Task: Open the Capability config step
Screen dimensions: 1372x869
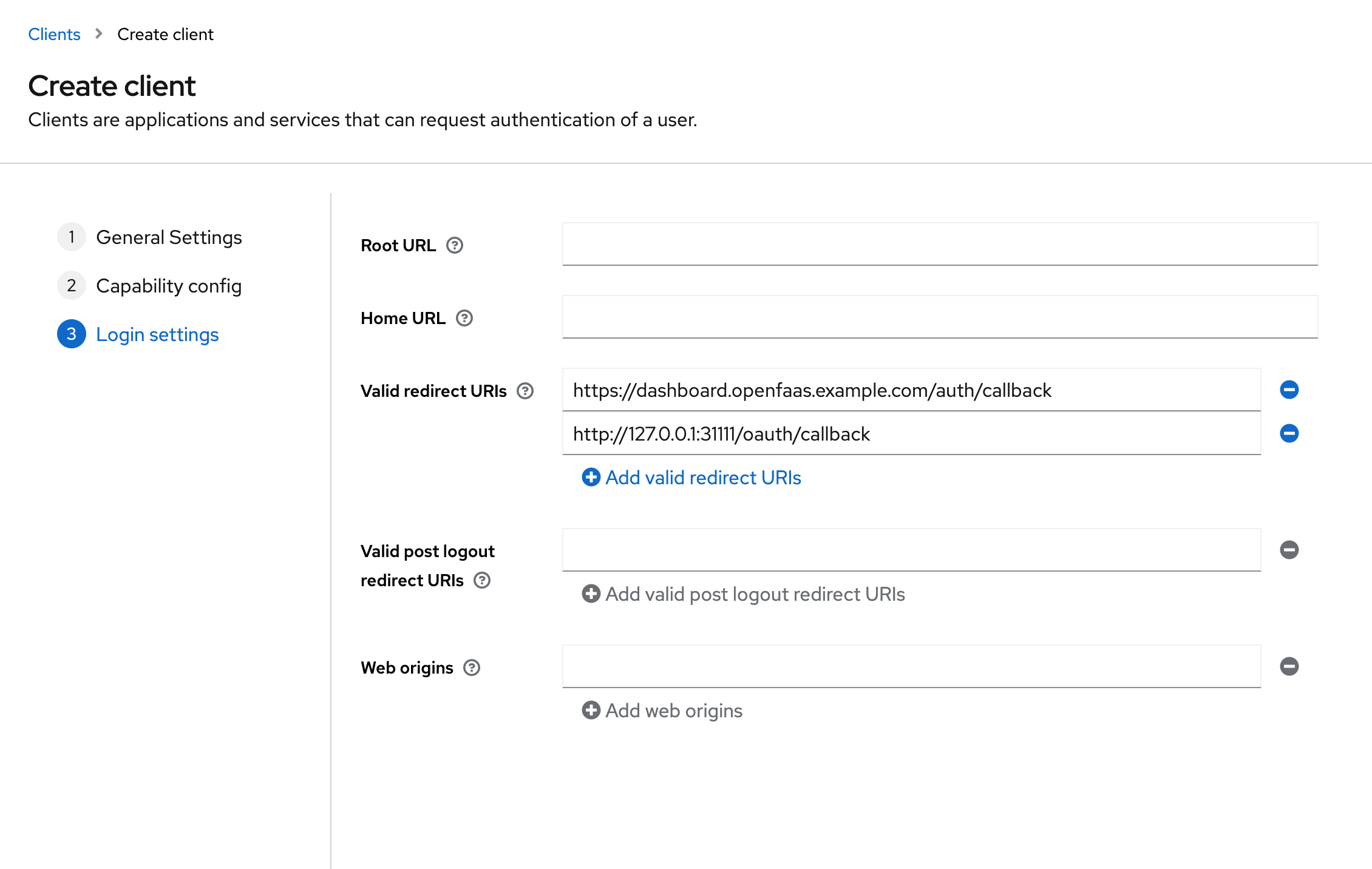Action: [169, 286]
